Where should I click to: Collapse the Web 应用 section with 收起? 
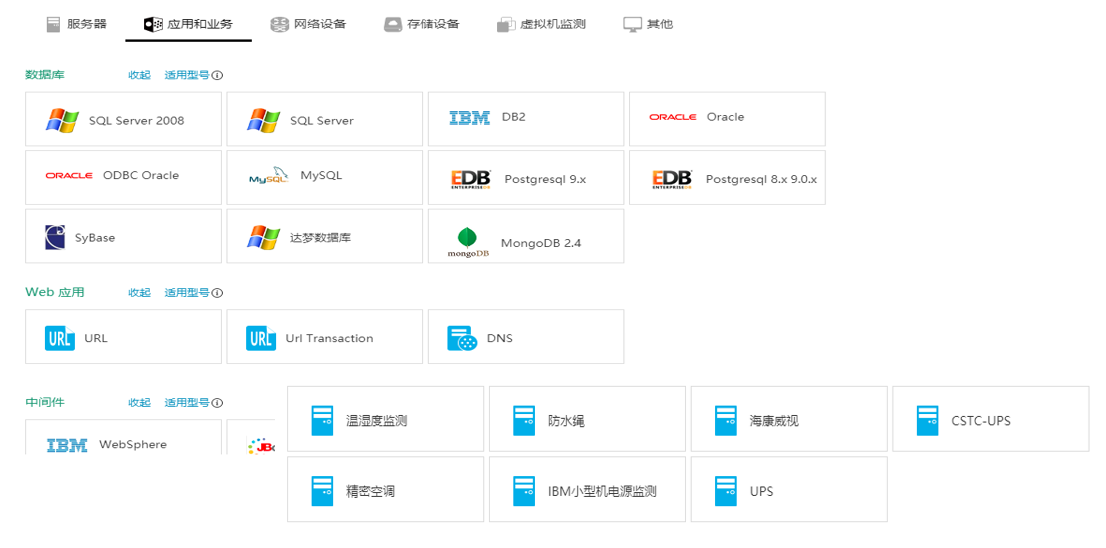click(140, 292)
